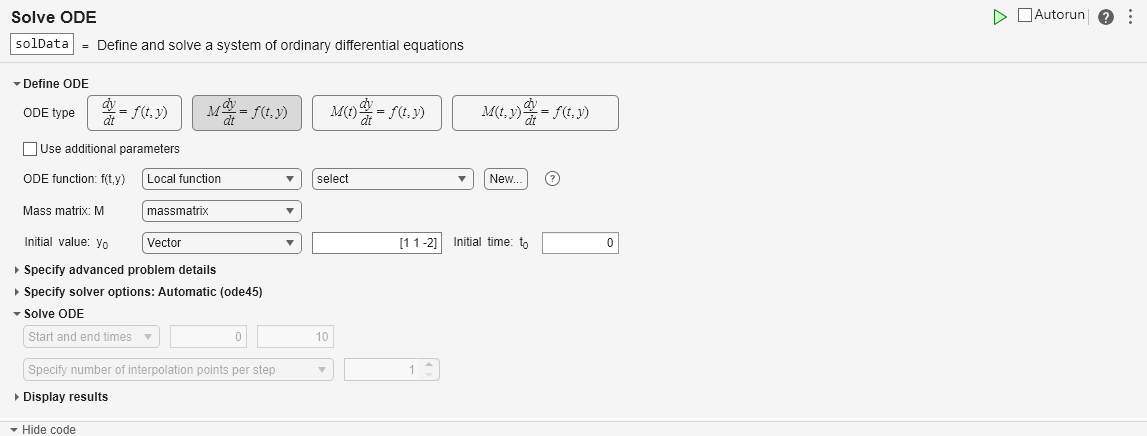Open the massmatrix dropdown
This screenshot has height=436, width=1147.
coord(221,211)
